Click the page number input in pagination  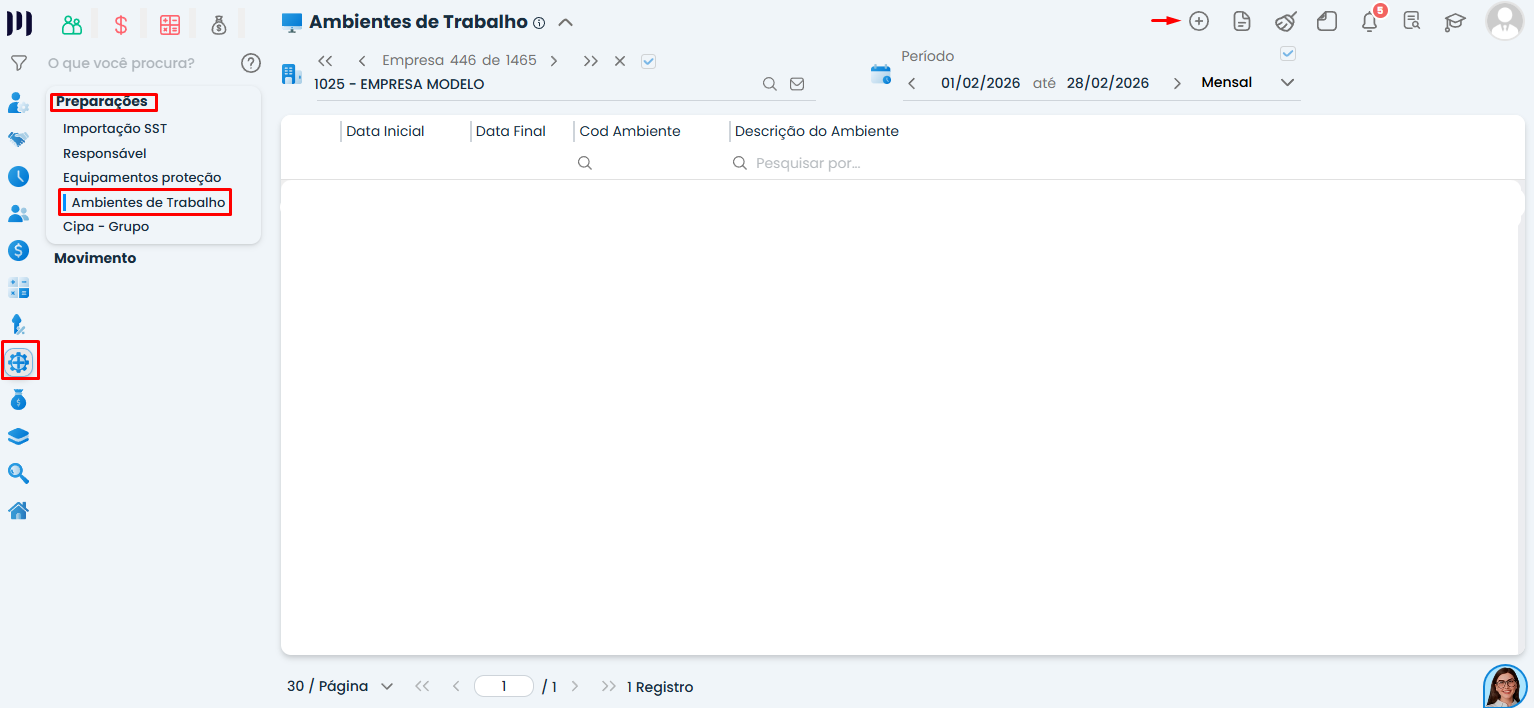click(504, 686)
